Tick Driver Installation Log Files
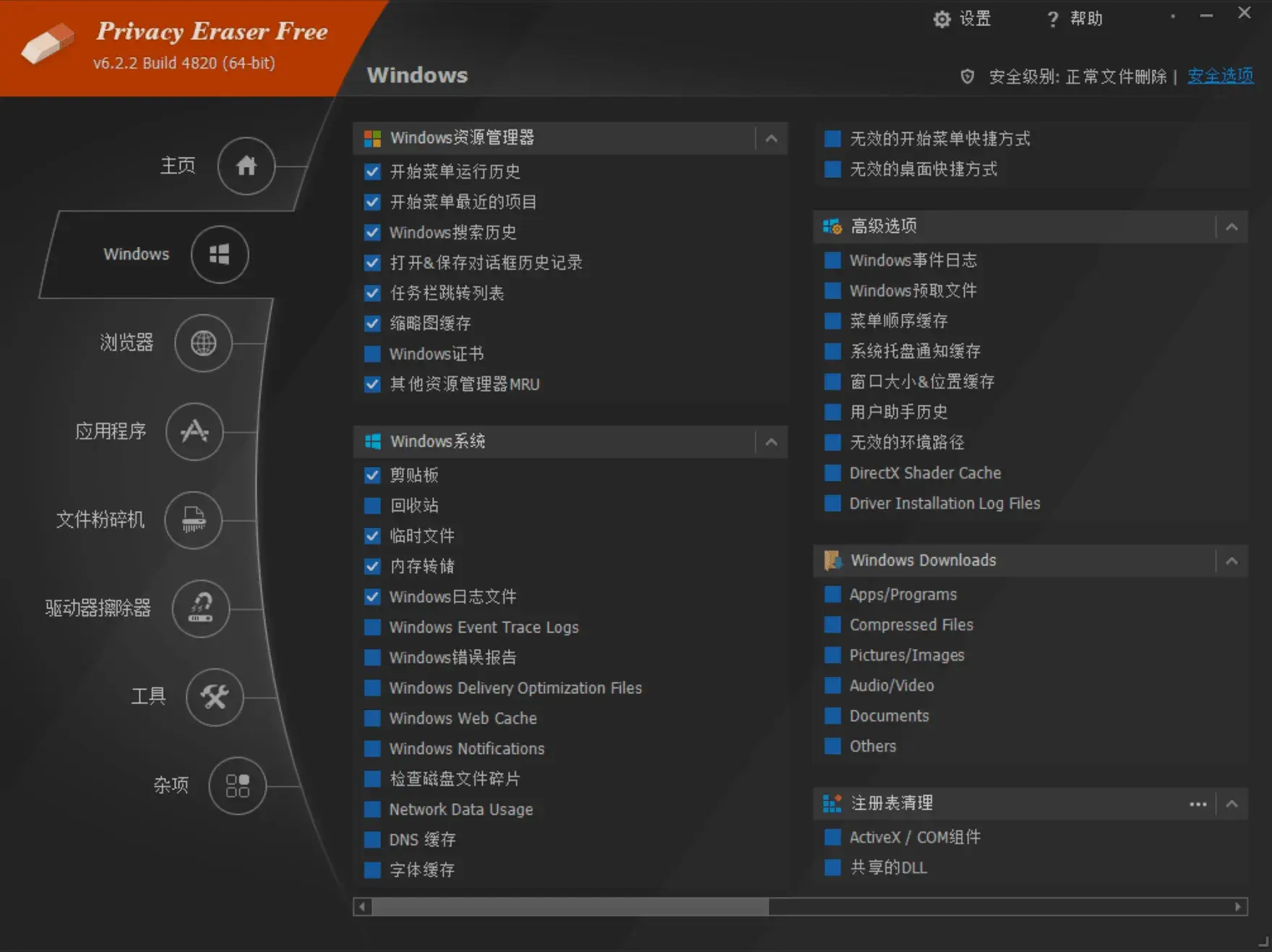Viewport: 1272px width, 952px height. [x=833, y=503]
